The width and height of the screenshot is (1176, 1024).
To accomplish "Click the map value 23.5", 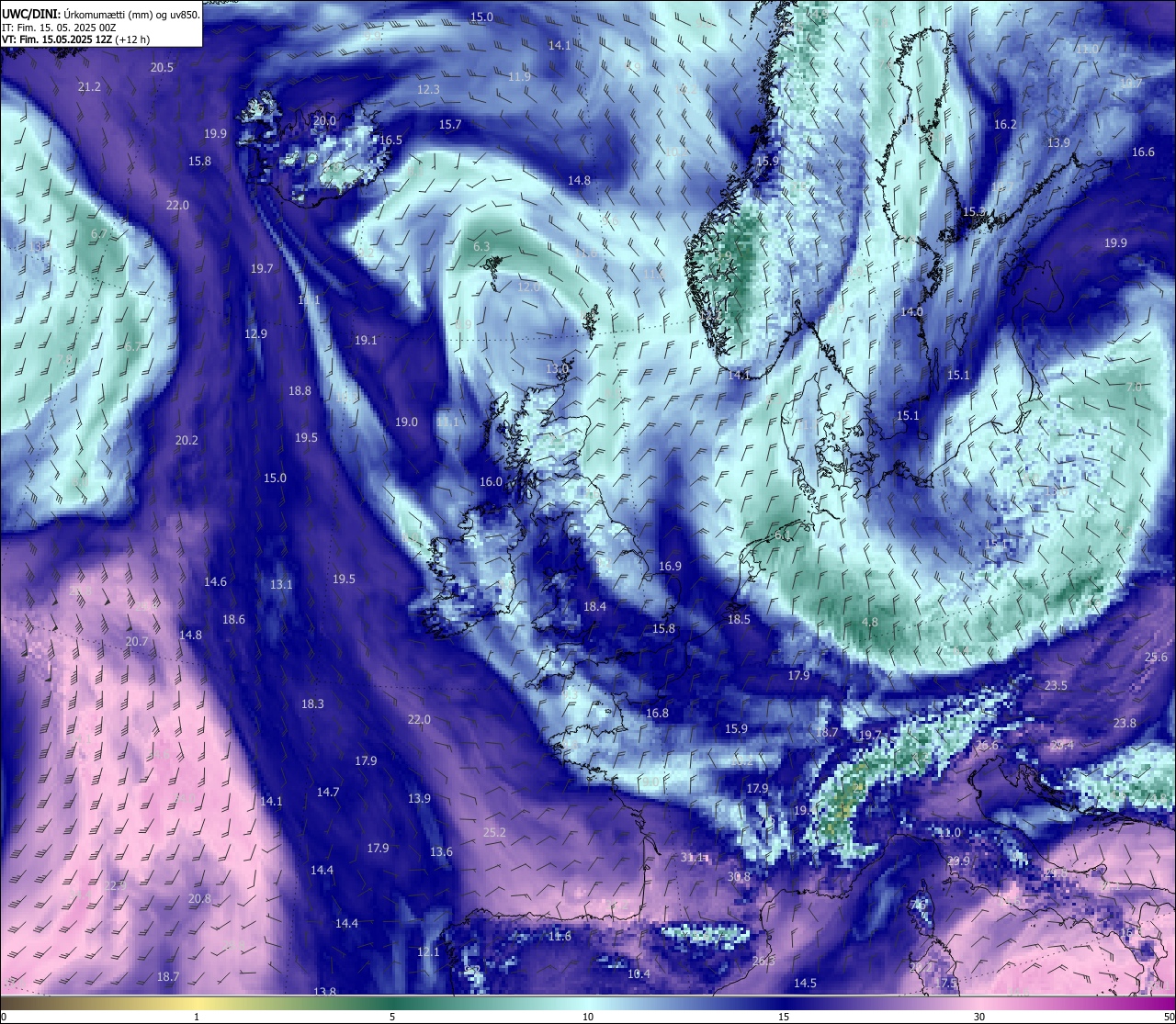I will (x=1057, y=685).
